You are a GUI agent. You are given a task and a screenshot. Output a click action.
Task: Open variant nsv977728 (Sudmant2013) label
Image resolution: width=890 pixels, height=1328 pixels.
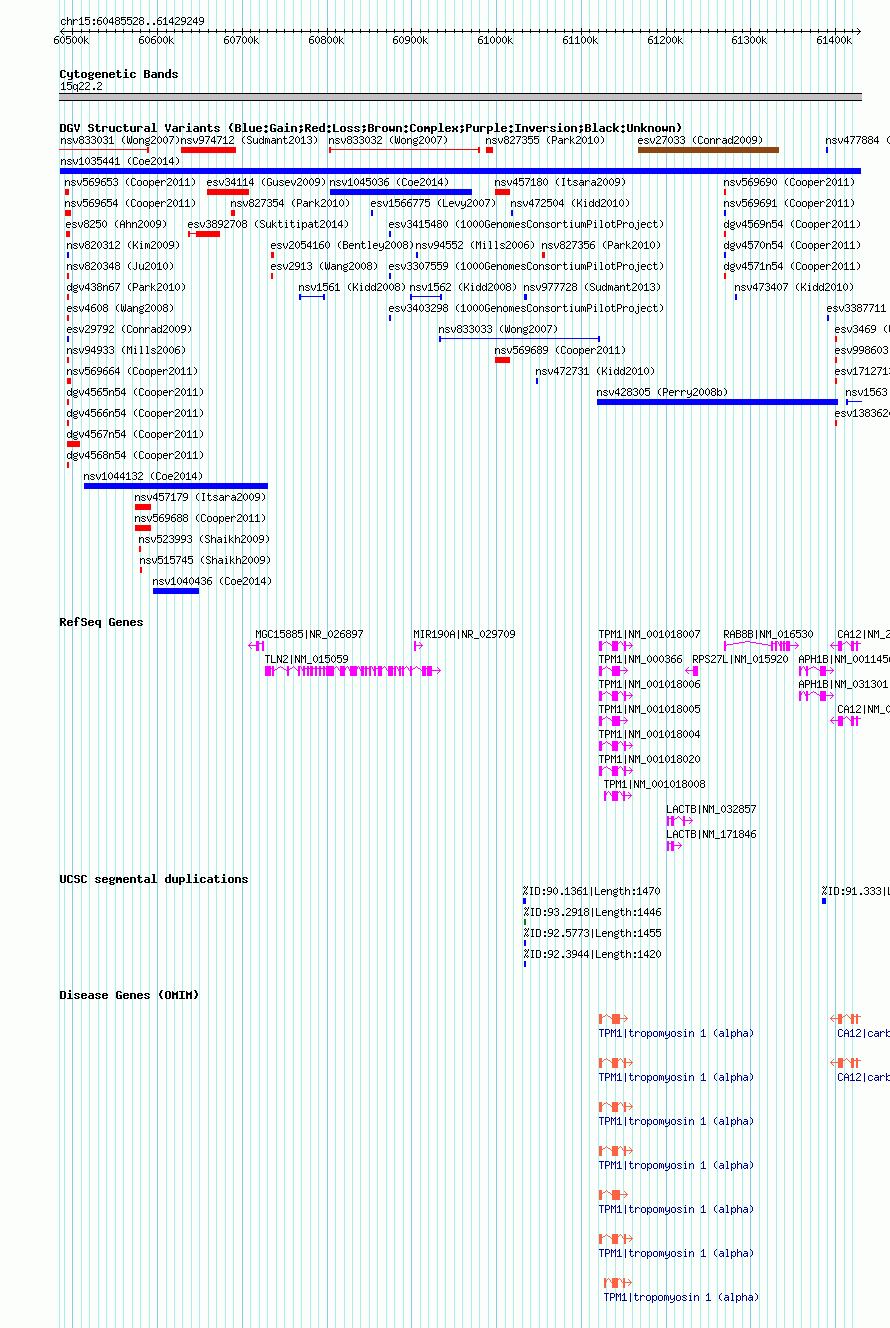click(x=593, y=288)
